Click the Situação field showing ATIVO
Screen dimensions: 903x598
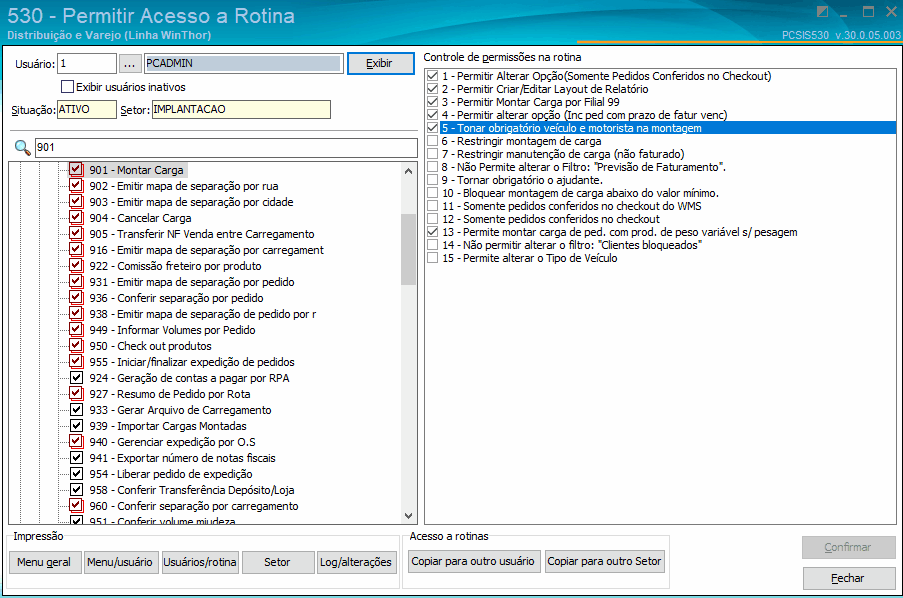86,109
